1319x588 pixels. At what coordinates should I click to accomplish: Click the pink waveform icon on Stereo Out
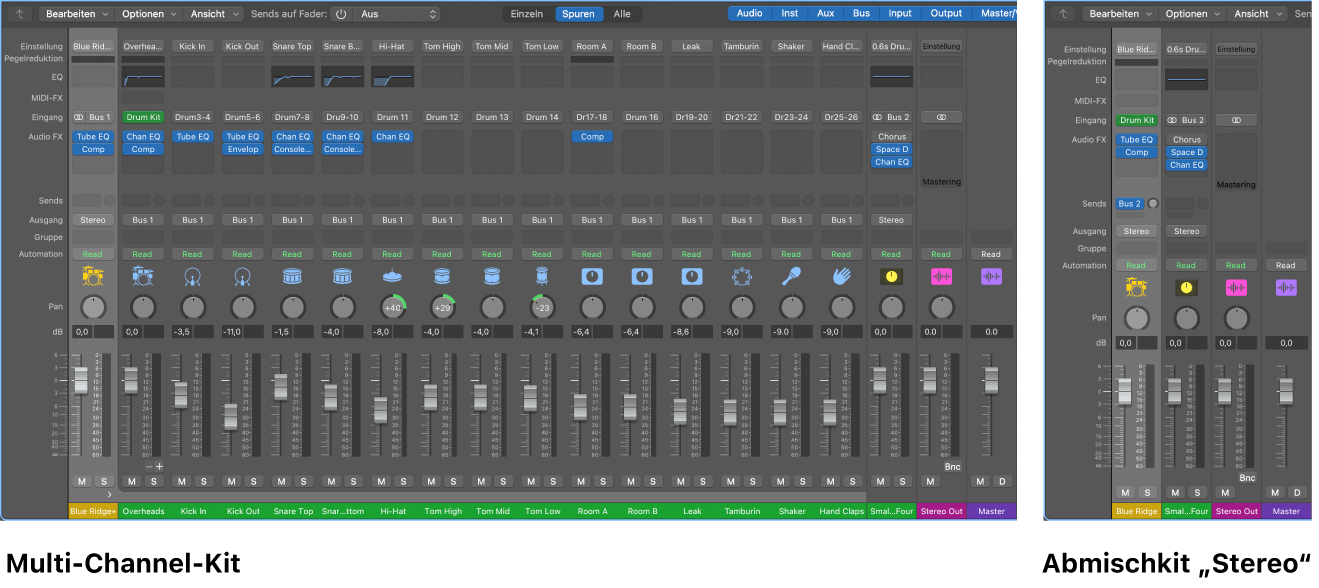pyautogui.click(x=941, y=278)
